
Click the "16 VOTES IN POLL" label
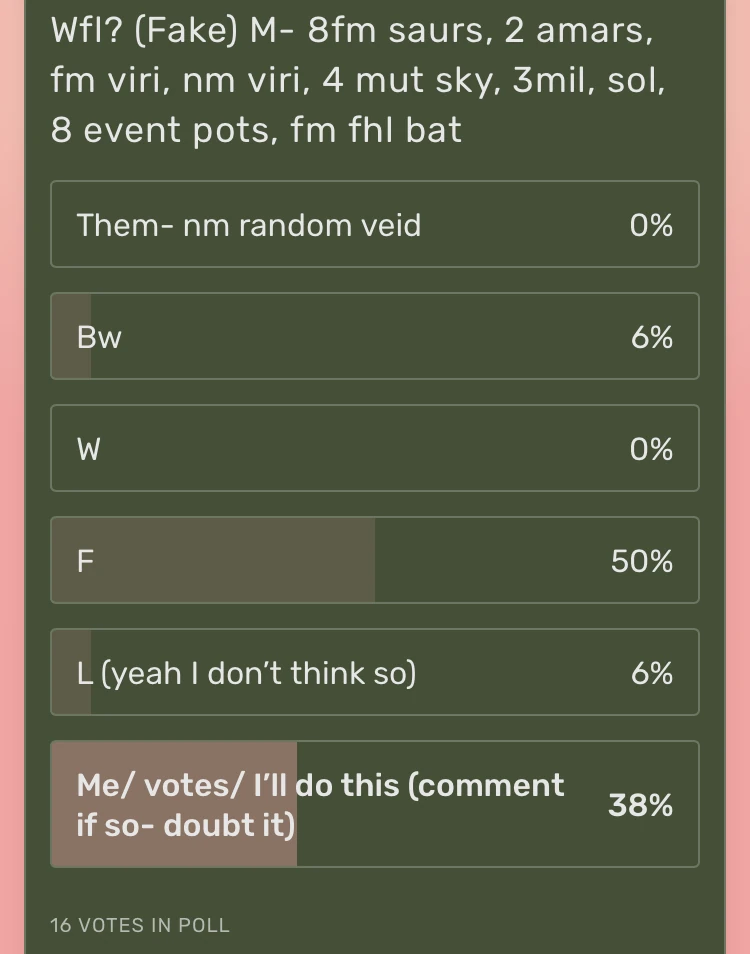click(x=140, y=925)
